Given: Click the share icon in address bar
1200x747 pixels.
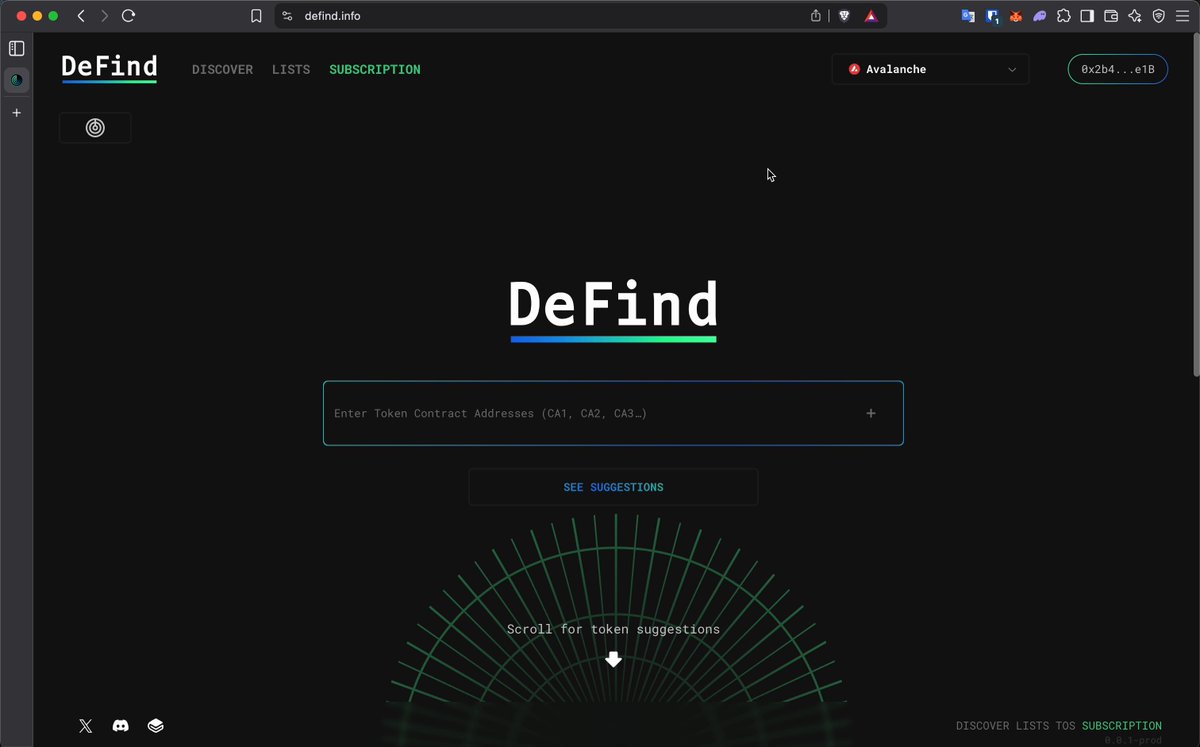Looking at the screenshot, I should (816, 16).
